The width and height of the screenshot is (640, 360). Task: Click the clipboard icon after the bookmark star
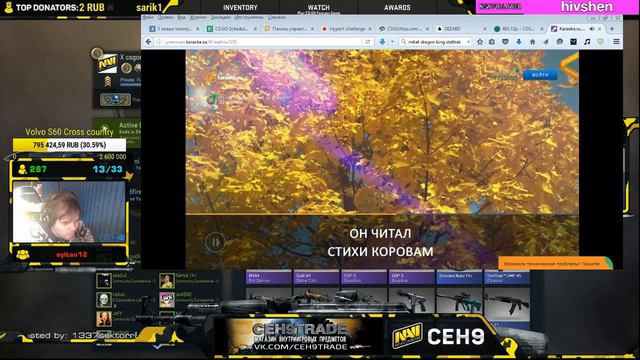click(x=492, y=42)
